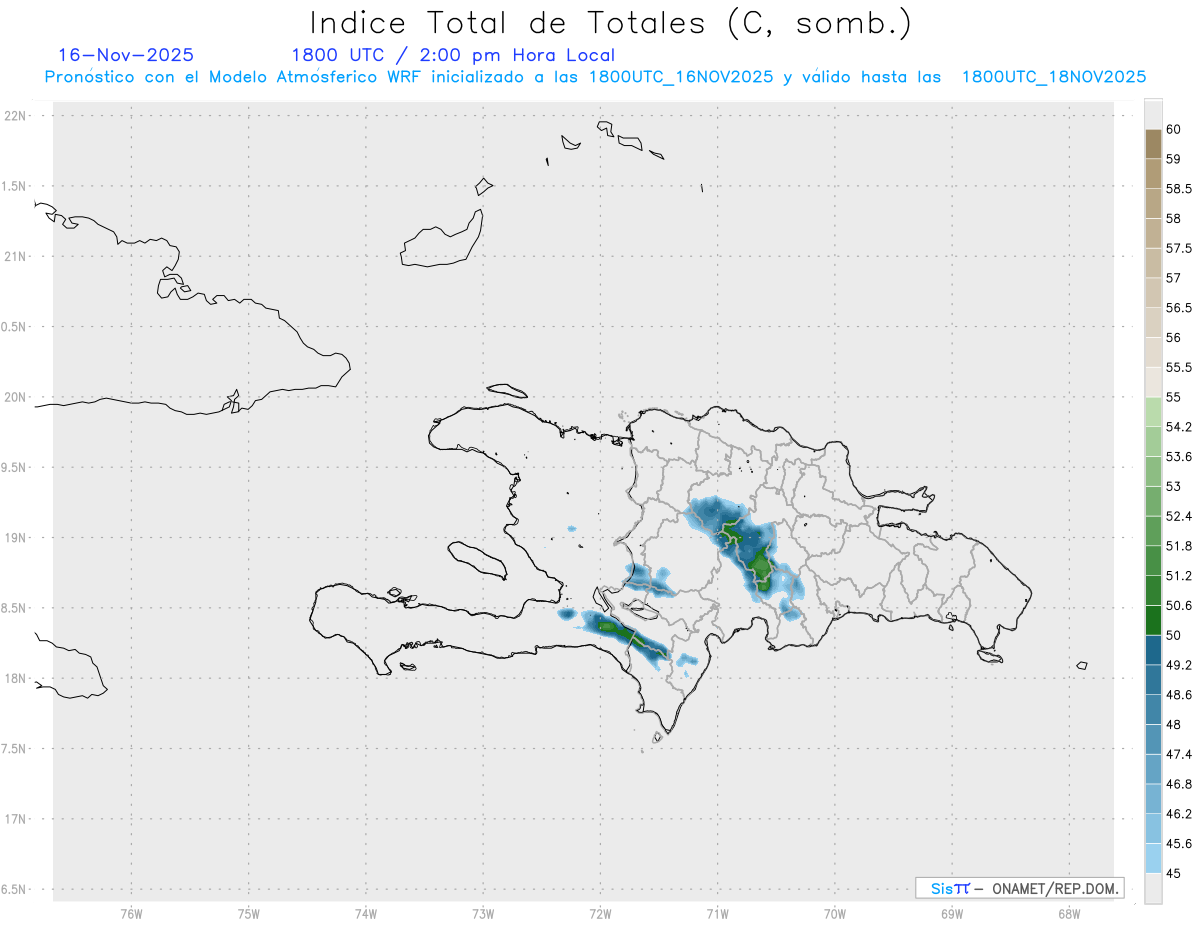Click the legend value '55'
The height and width of the screenshot is (927, 1200).
[1173, 397]
